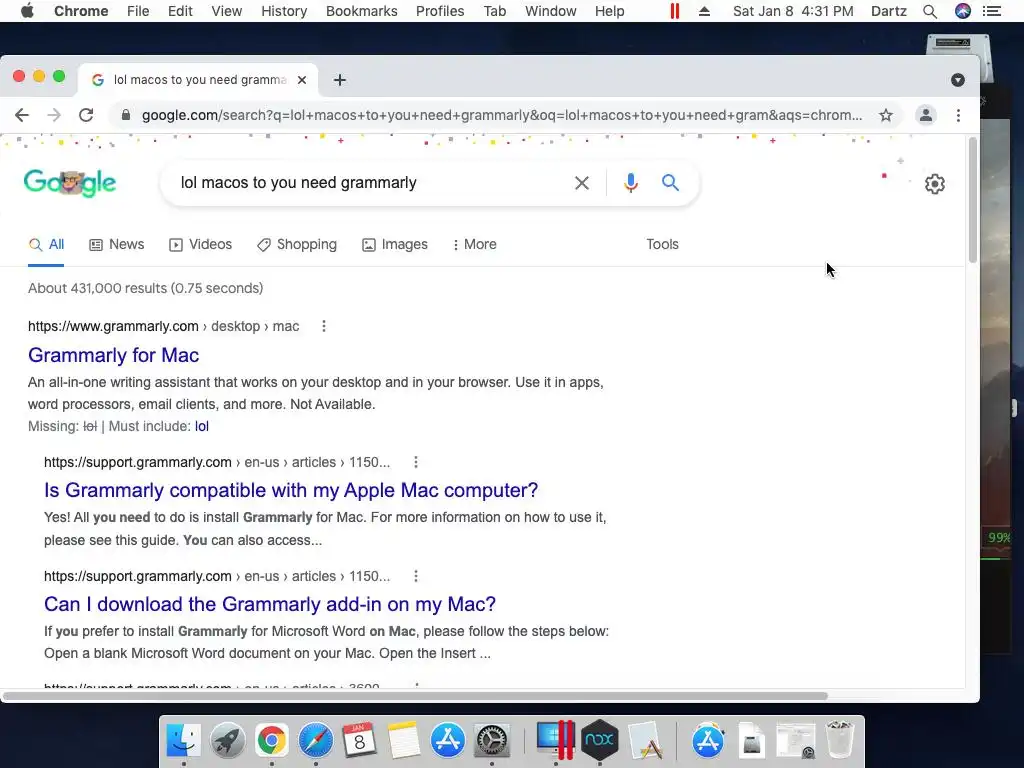Screen dimensions: 1024x768
Task: Open Calendar from the Dock
Action: pyautogui.click(x=359, y=740)
